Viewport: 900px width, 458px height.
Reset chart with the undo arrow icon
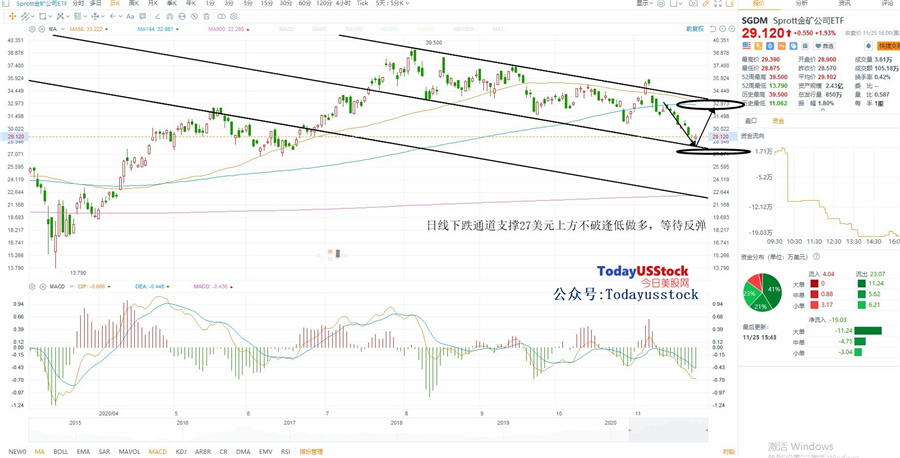pos(713,29)
